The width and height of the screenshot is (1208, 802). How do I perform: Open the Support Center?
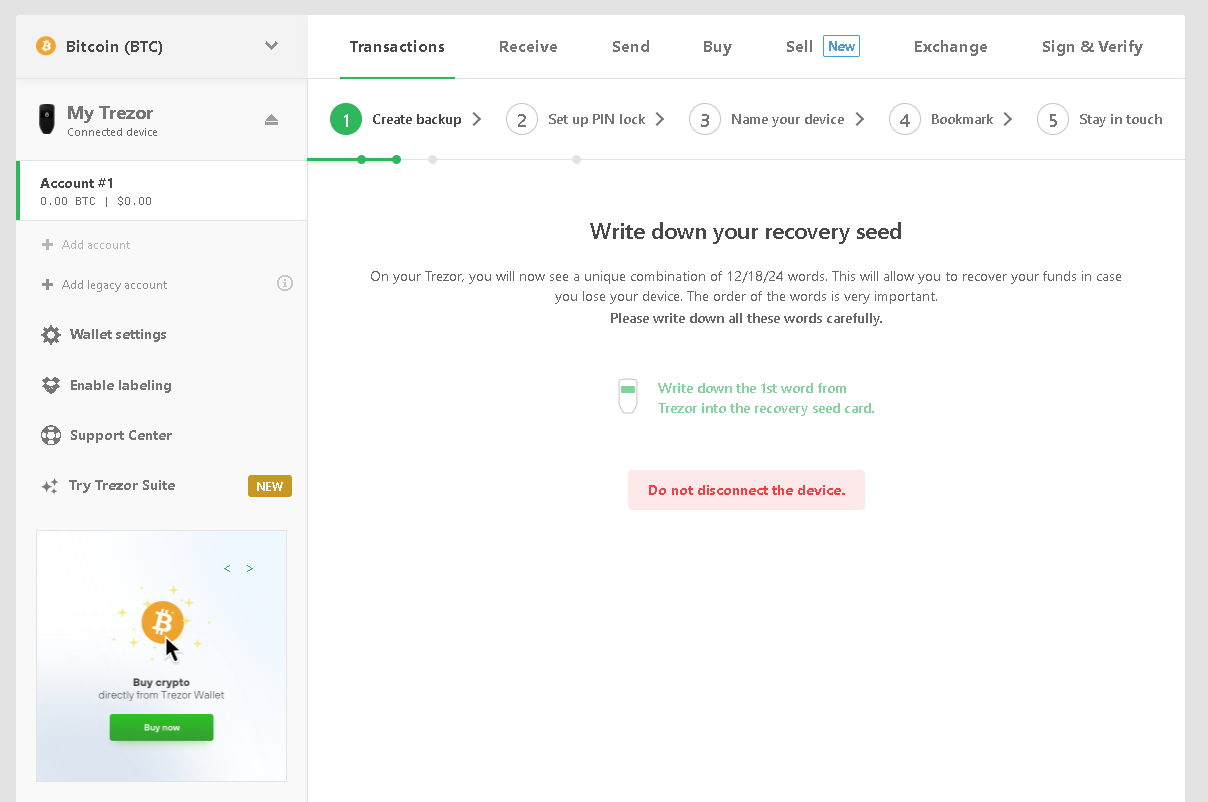pos(121,435)
